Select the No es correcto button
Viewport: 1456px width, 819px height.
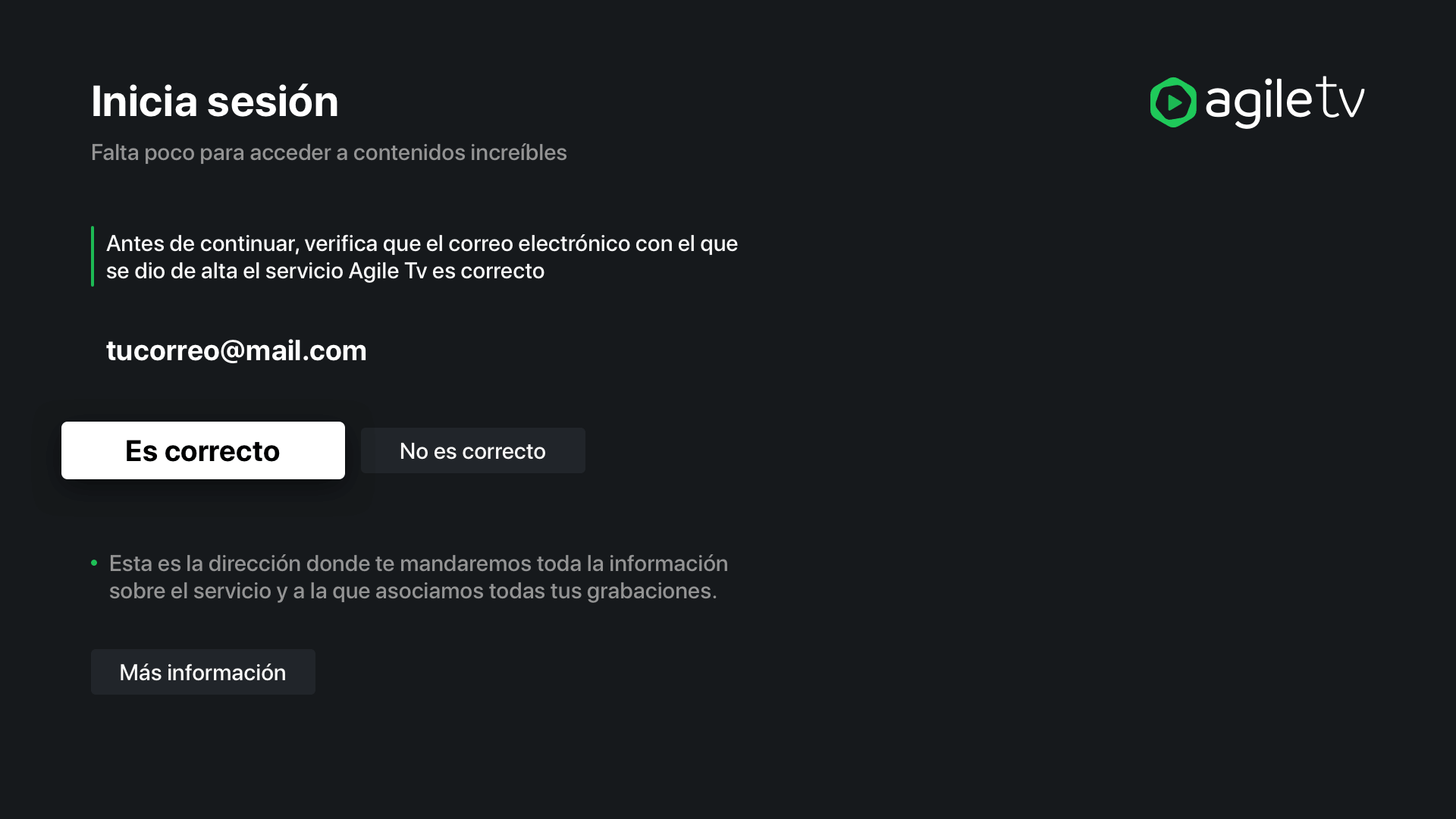[473, 450]
